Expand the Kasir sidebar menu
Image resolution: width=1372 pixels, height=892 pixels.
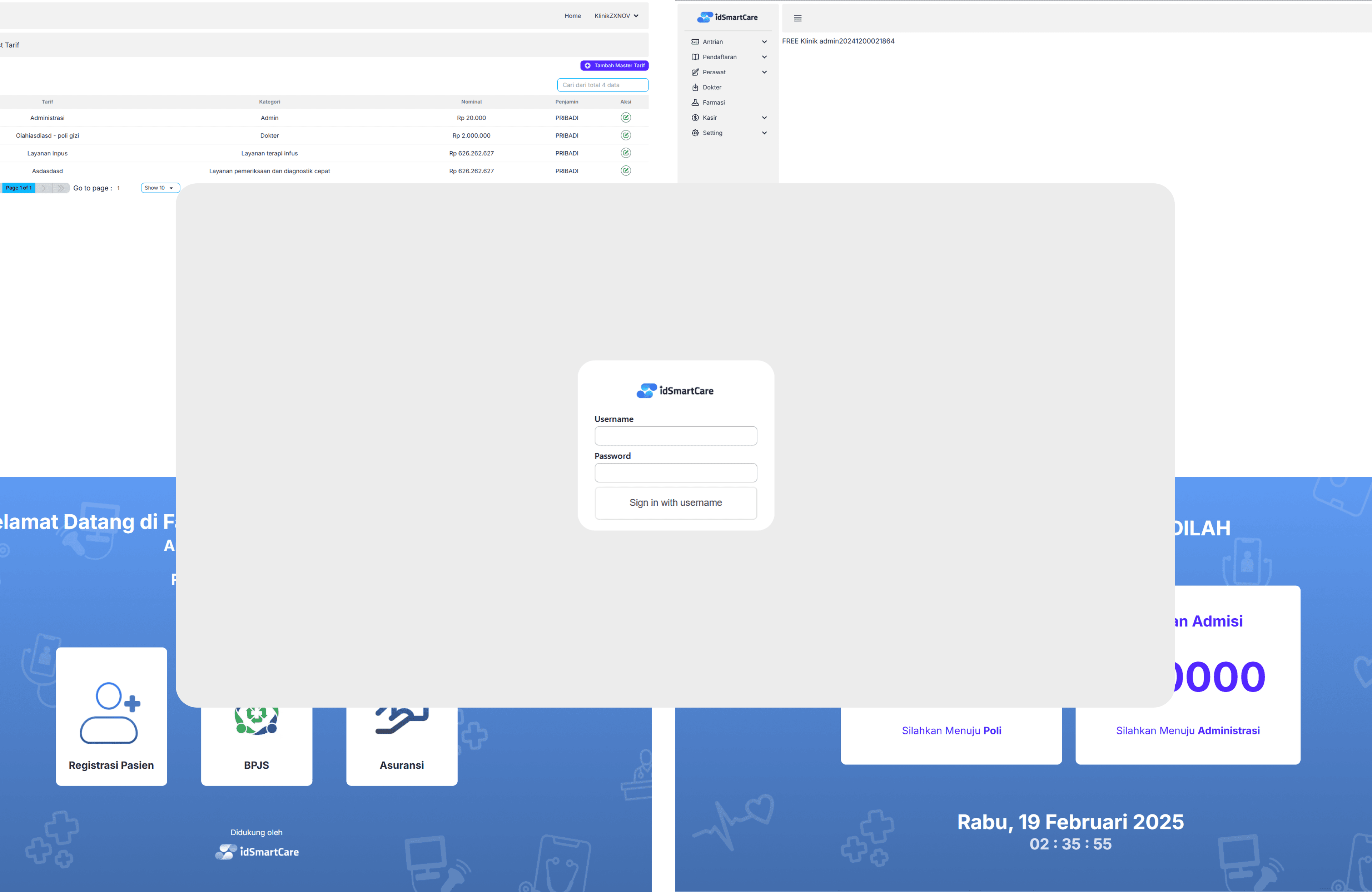pos(764,118)
